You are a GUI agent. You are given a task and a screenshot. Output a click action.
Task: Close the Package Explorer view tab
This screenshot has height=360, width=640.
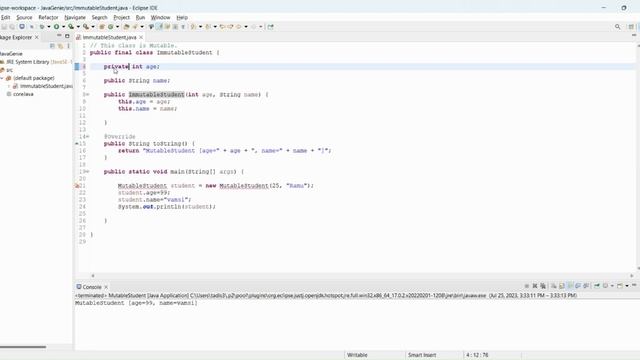37,37
